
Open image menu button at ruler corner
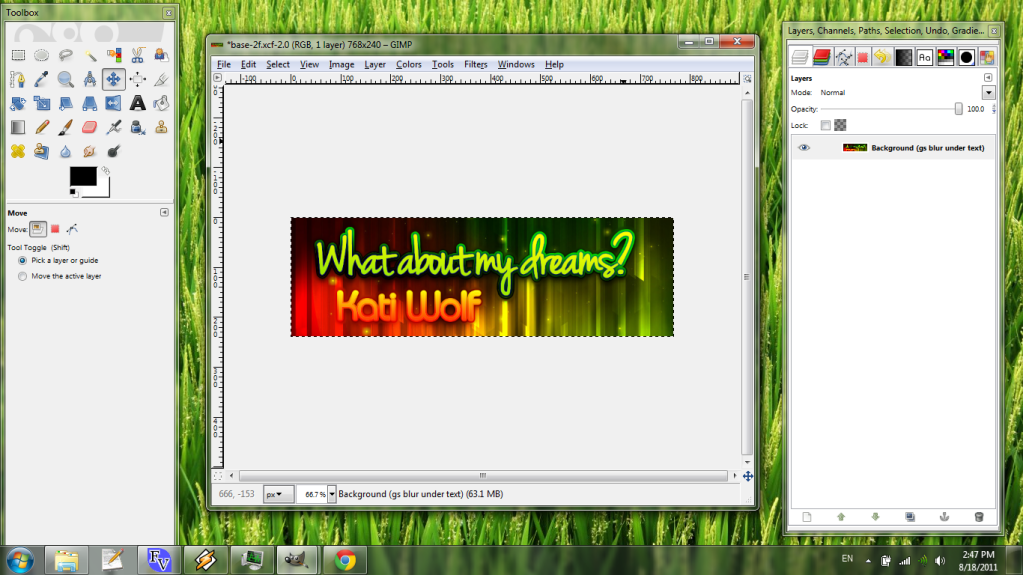click(x=218, y=78)
